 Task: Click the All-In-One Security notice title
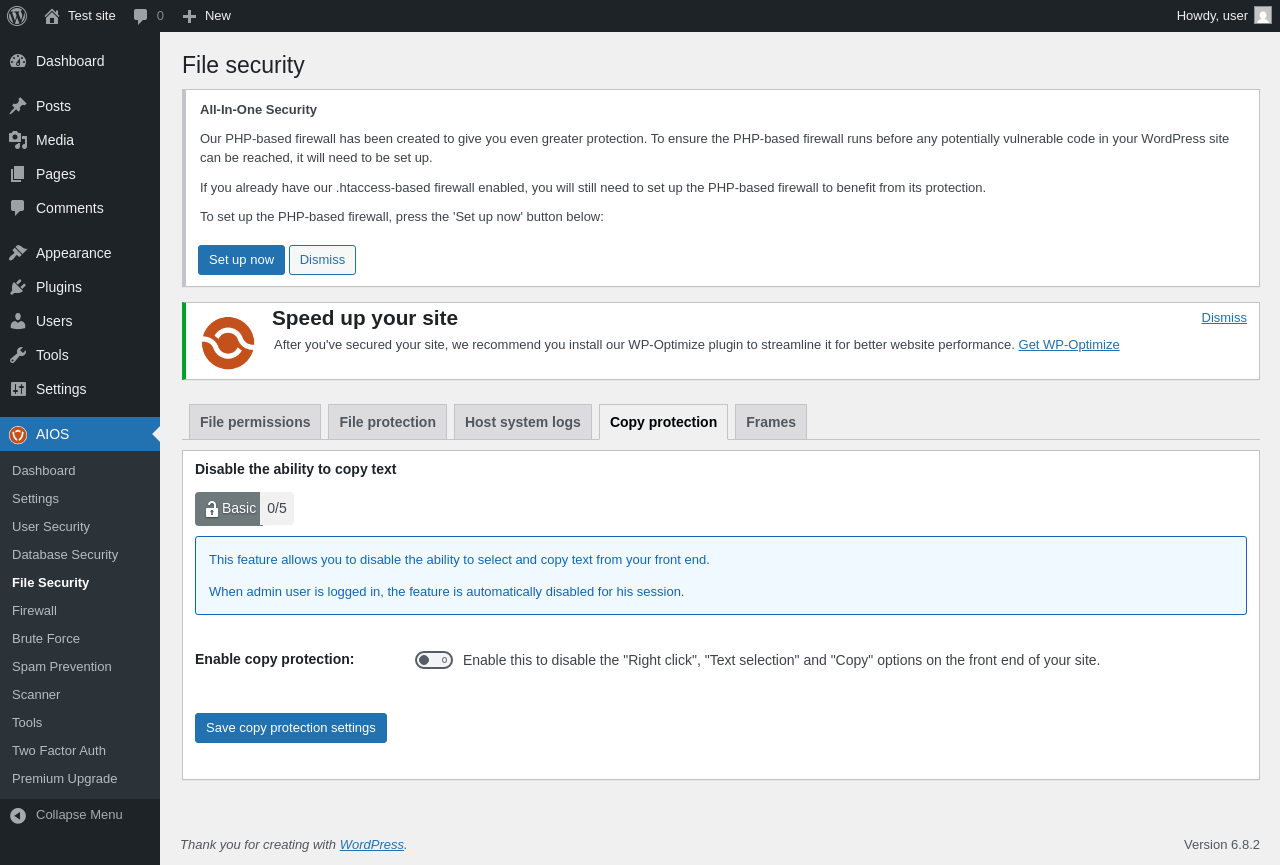pos(258,110)
